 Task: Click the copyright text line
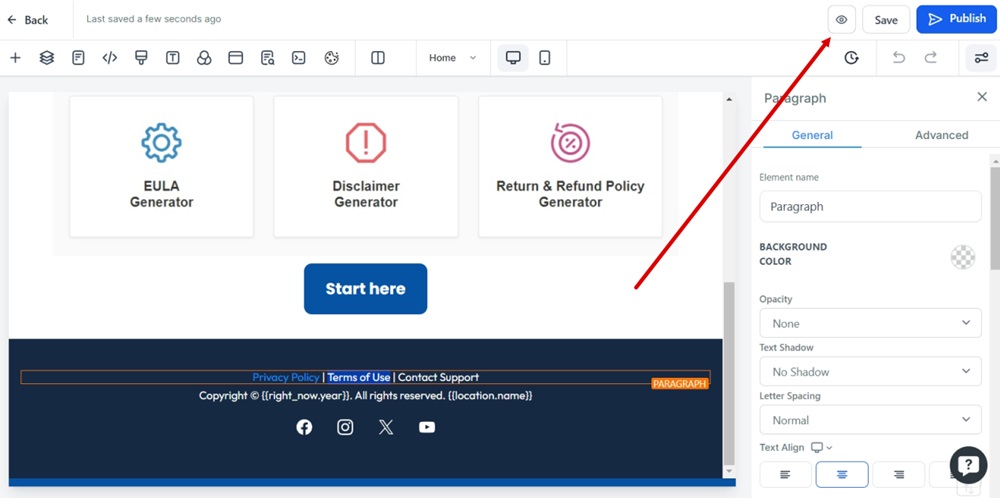(x=365, y=396)
